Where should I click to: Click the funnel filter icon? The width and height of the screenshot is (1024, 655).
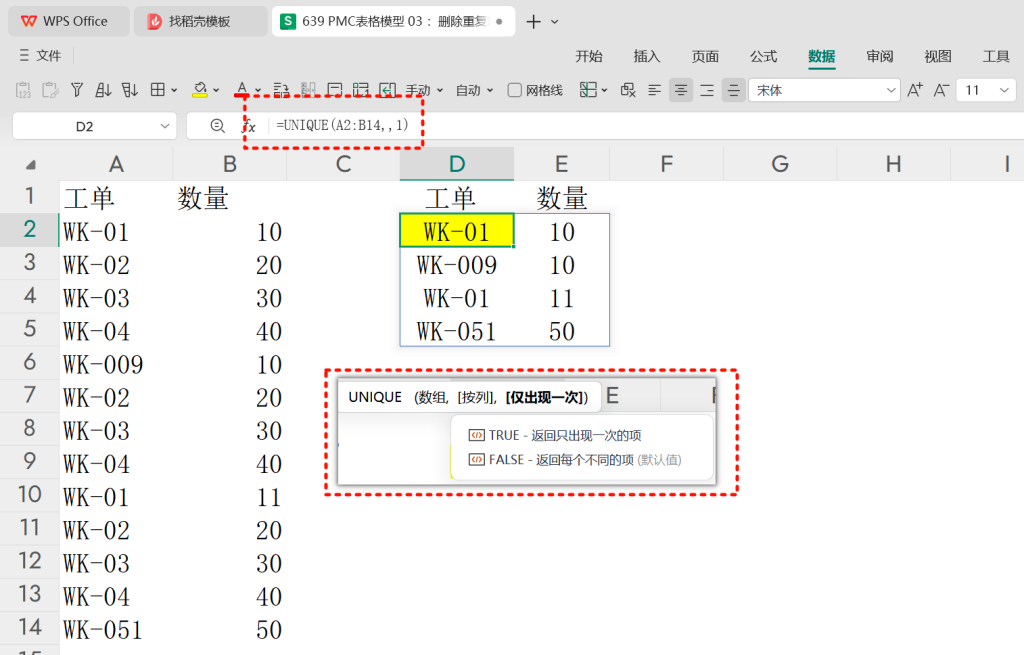click(77, 90)
